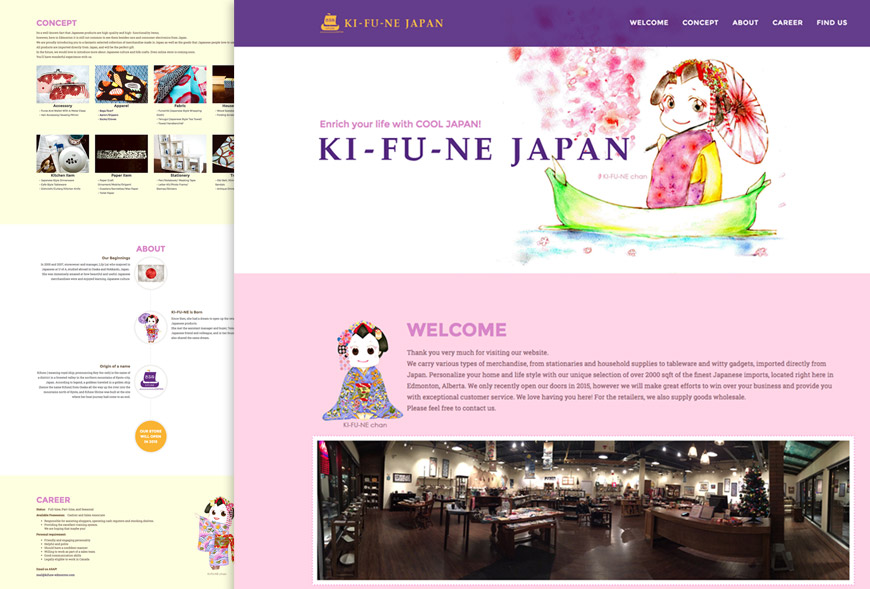This screenshot has width=870, height=589.
Task: Click the orange store opening circle
Action: click(150, 436)
